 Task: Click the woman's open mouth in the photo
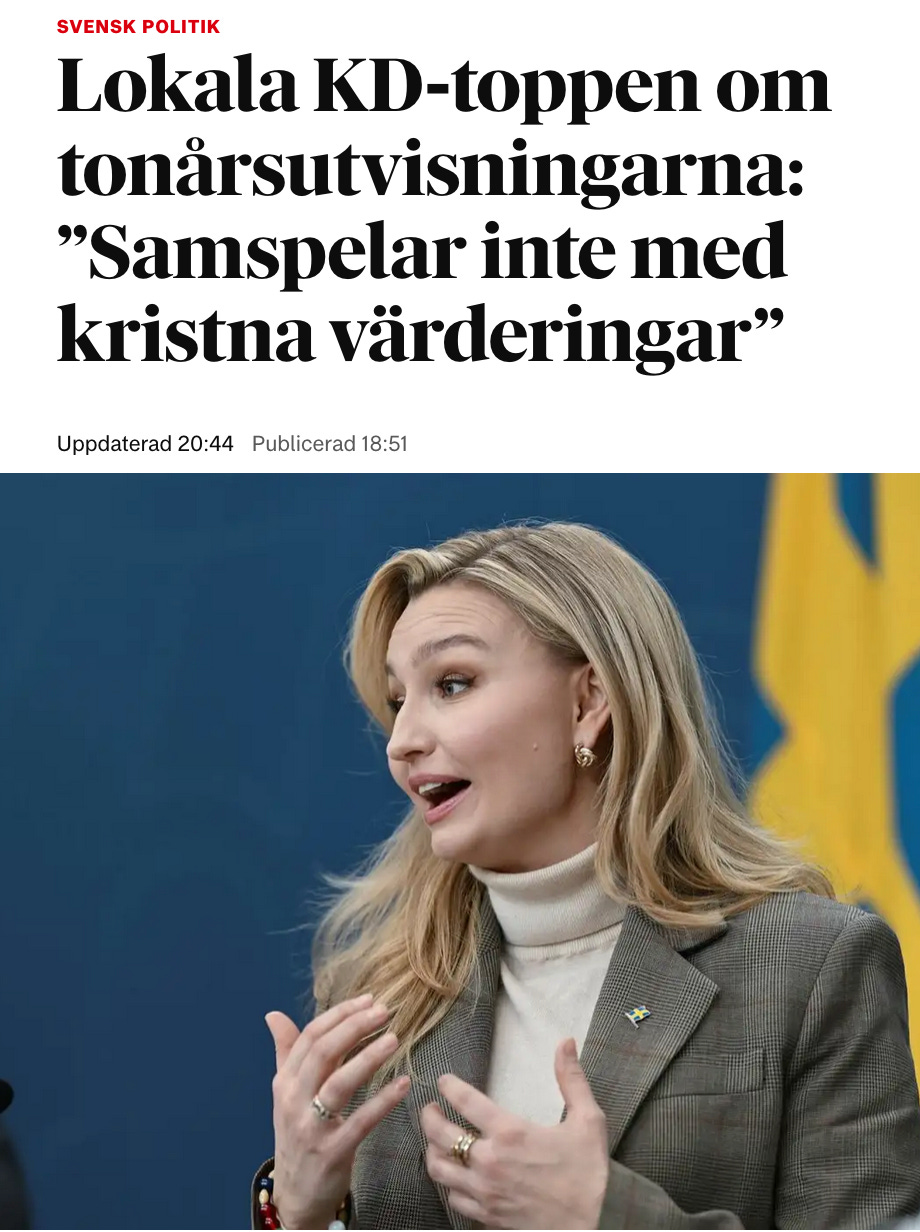tap(441, 795)
